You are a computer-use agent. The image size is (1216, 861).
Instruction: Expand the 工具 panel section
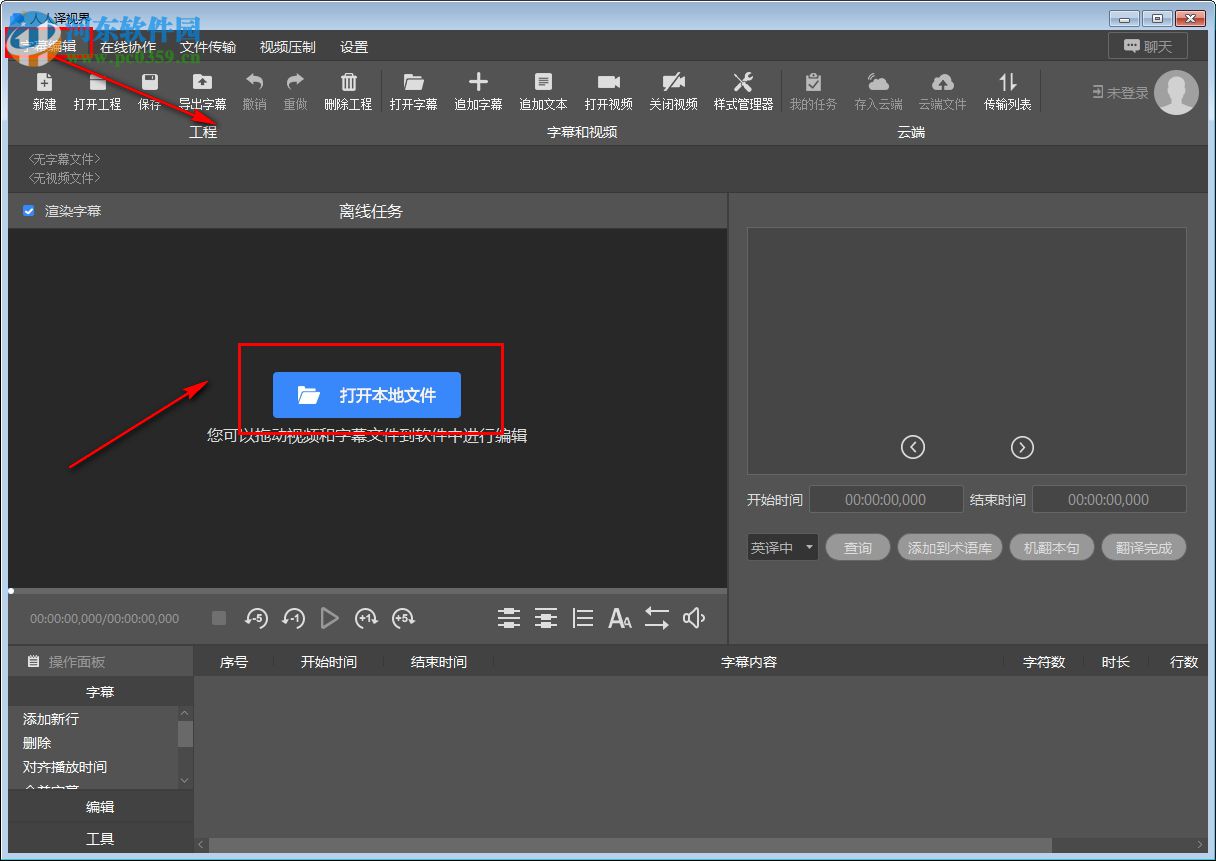(x=100, y=839)
